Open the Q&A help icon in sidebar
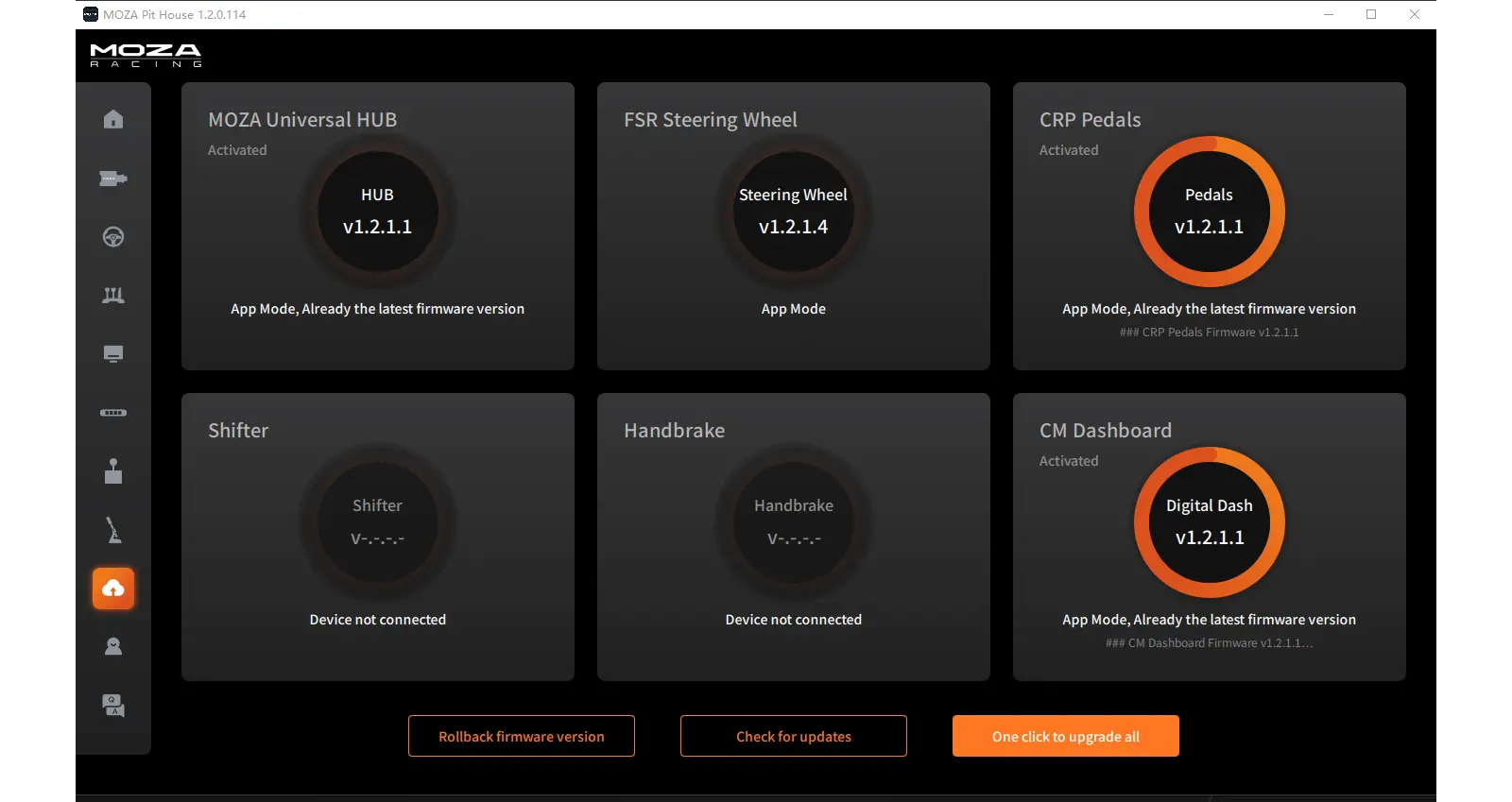The width and height of the screenshot is (1512, 802). [113, 706]
